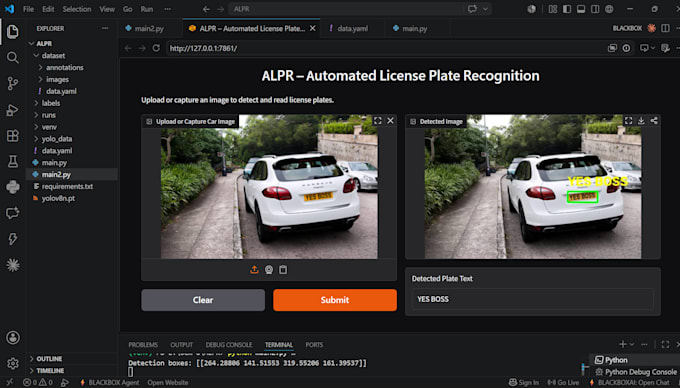This screenshot has height=388, width=680.
Task: Add a new terminal with plus icon
Action: point(623,344)
